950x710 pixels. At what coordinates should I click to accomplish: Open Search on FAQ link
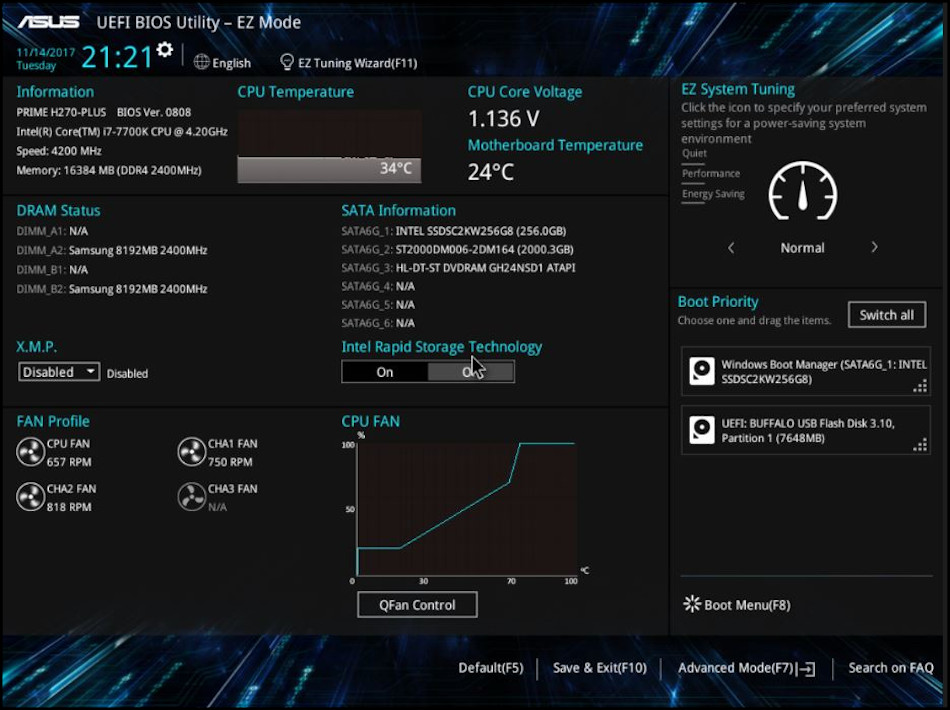pyautogui.click(x=891, y=668)
